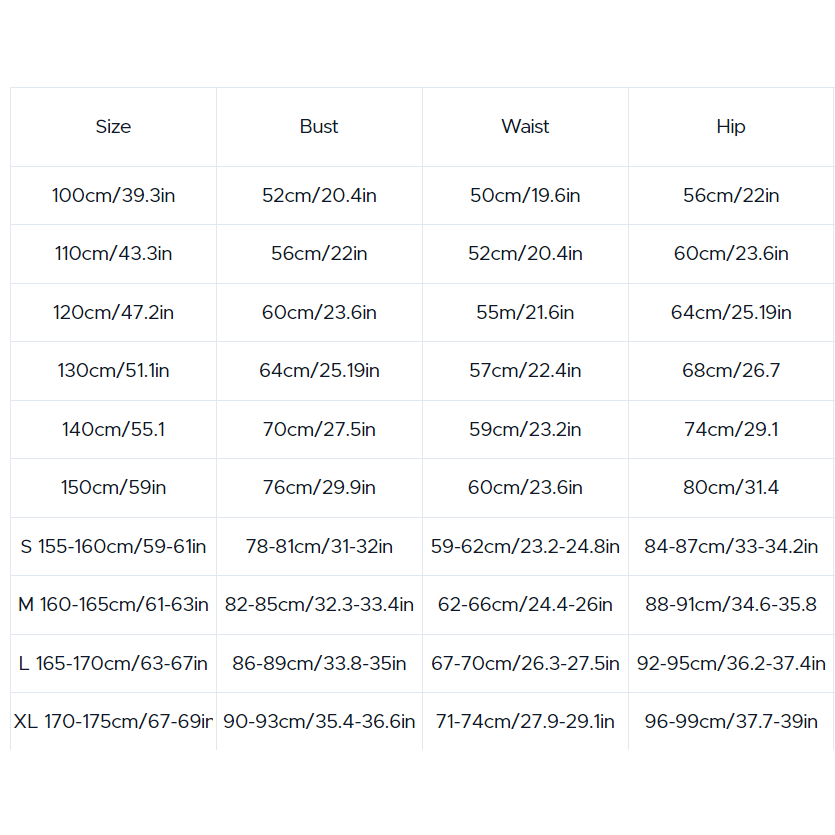The image size is (835, 835).
Task: Select hip value 96-99cm/37.7-39in
Action: pos(731,722)
